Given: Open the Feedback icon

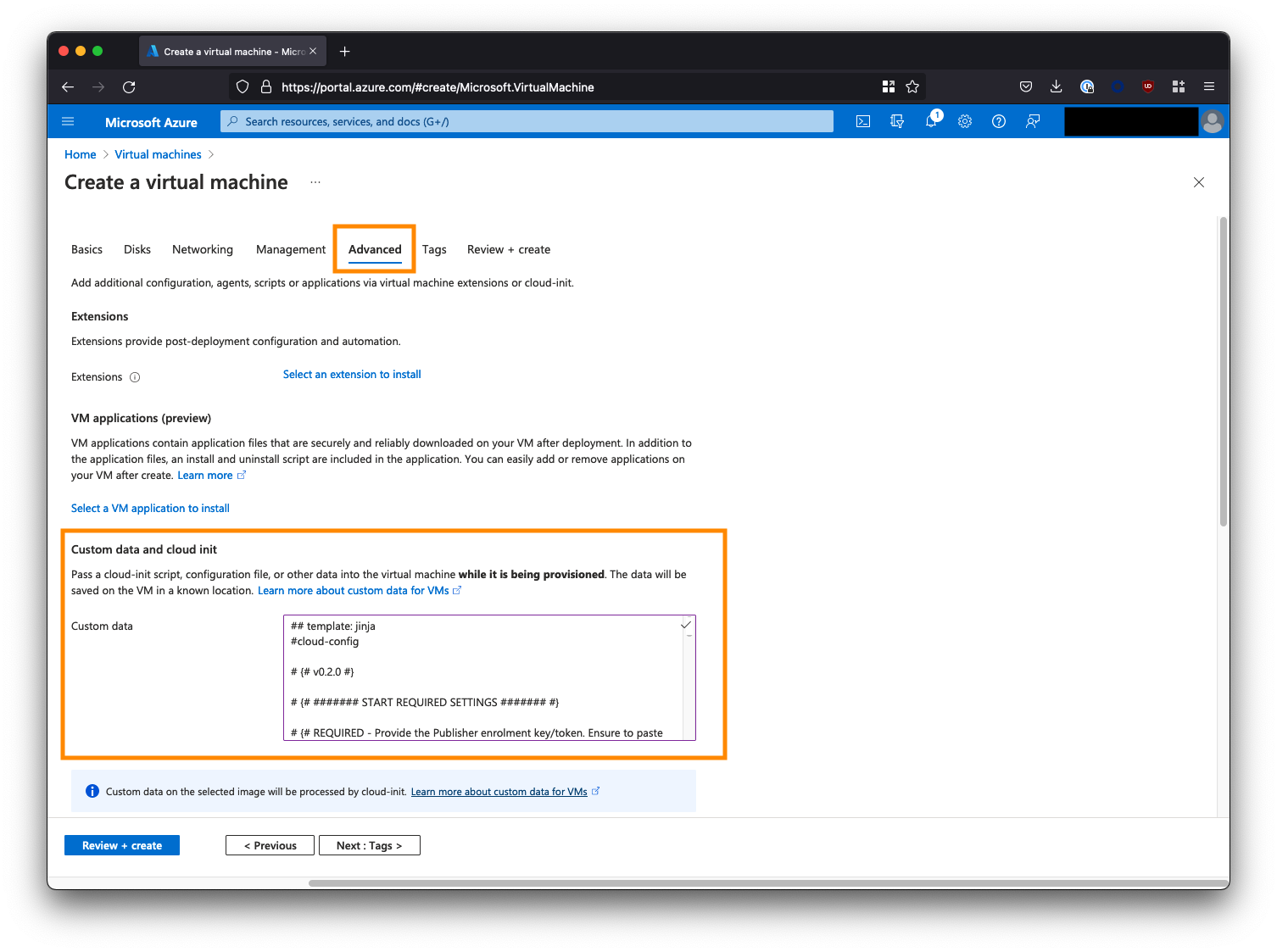Looking at the screenshot, I should (x=1033, y=122).
